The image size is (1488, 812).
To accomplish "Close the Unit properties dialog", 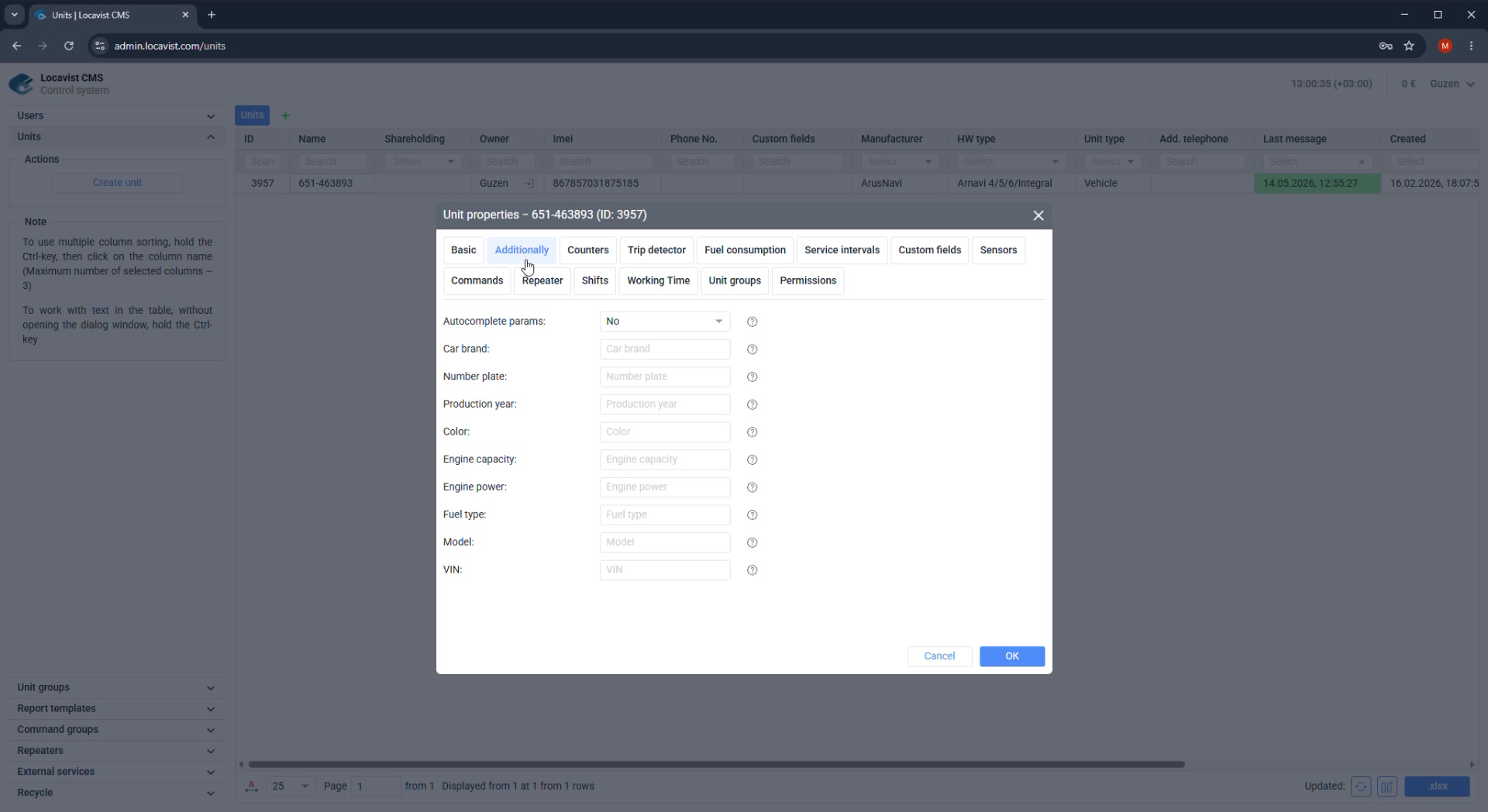I will (1038, 215).
